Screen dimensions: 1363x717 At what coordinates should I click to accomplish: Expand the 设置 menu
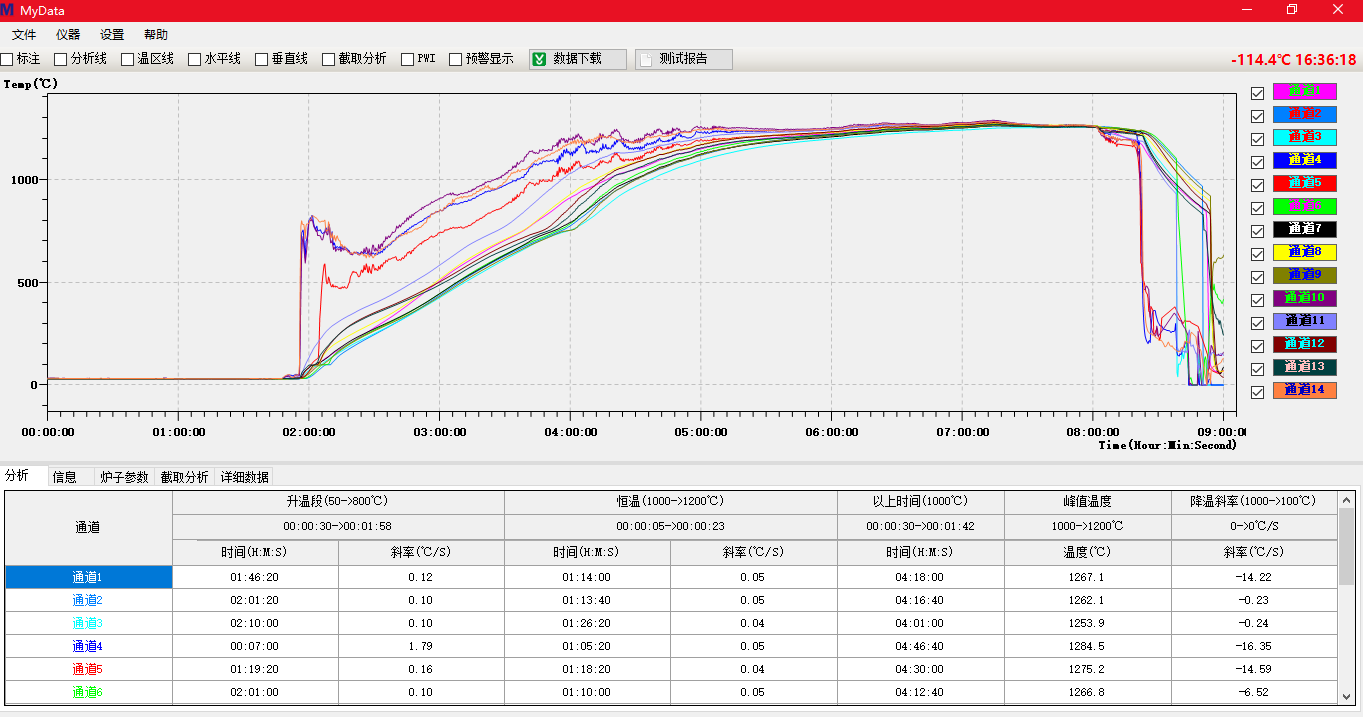[x=112, y=35]
